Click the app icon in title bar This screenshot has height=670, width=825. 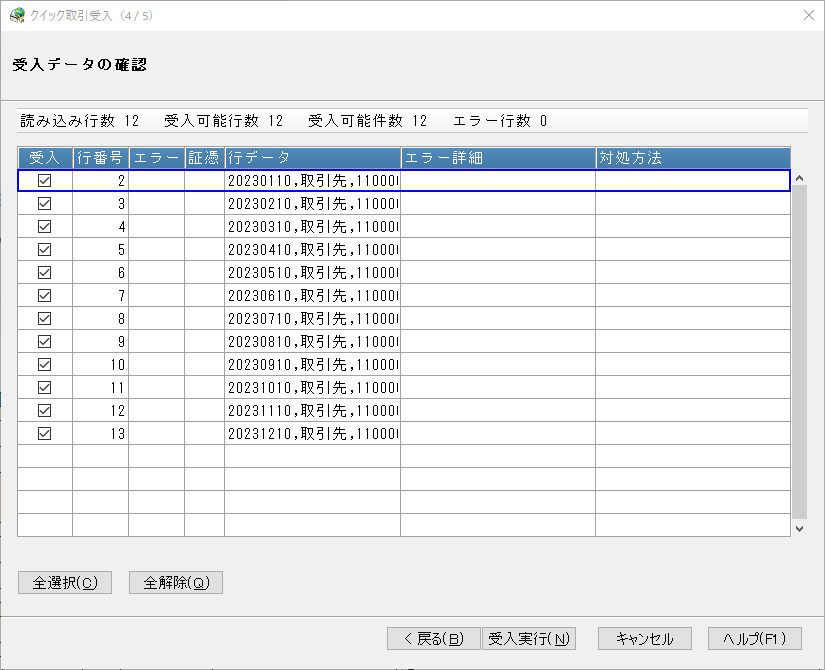pyautogui.click(x=17, y=16)
